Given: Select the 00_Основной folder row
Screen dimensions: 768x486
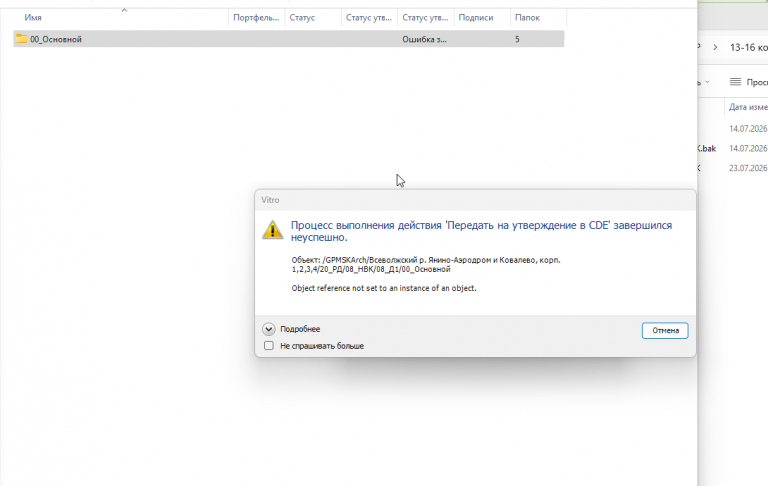Looking at the screenshot, I should pos(288,39).
